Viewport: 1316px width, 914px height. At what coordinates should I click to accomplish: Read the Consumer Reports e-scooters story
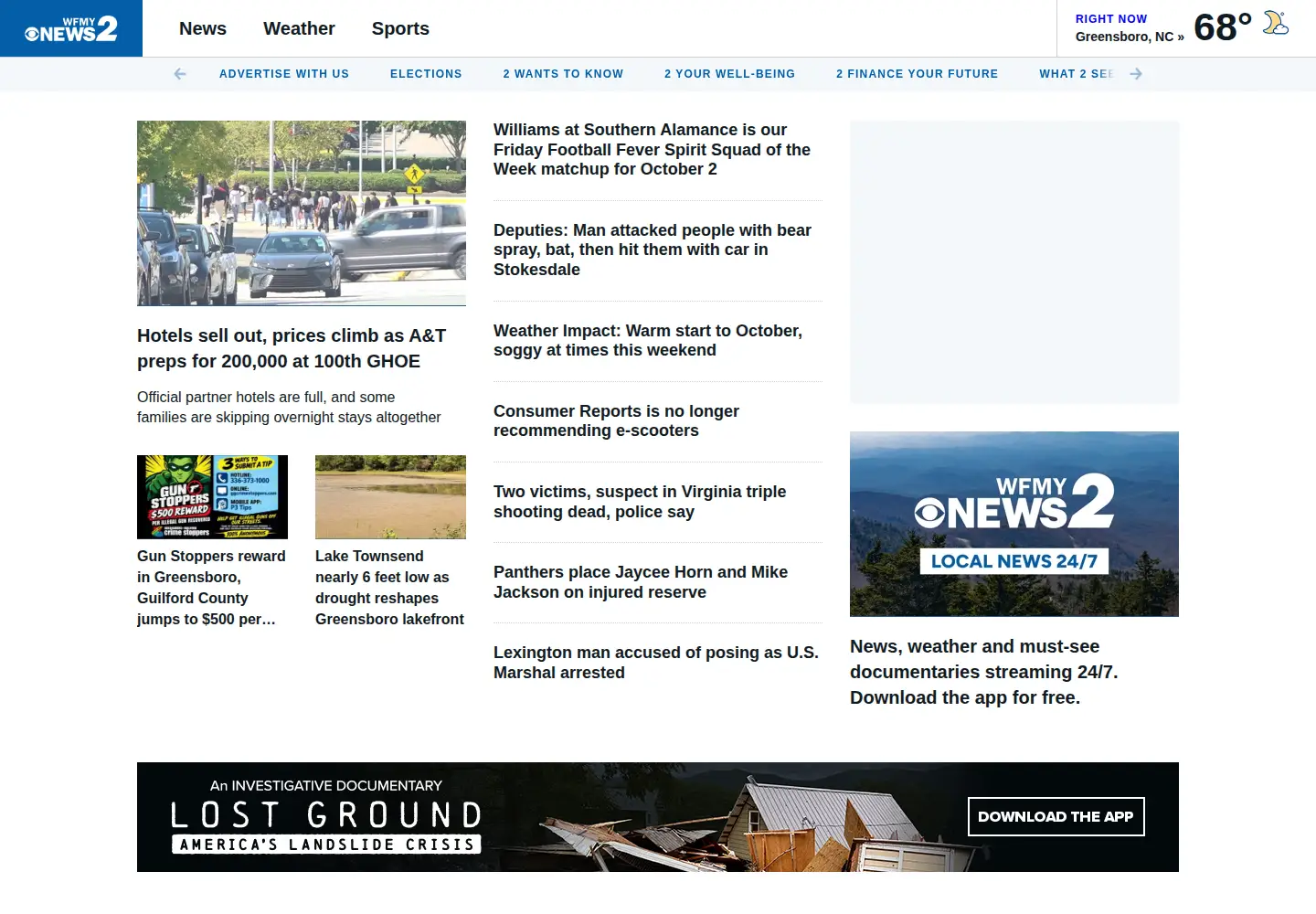[616, 420]
